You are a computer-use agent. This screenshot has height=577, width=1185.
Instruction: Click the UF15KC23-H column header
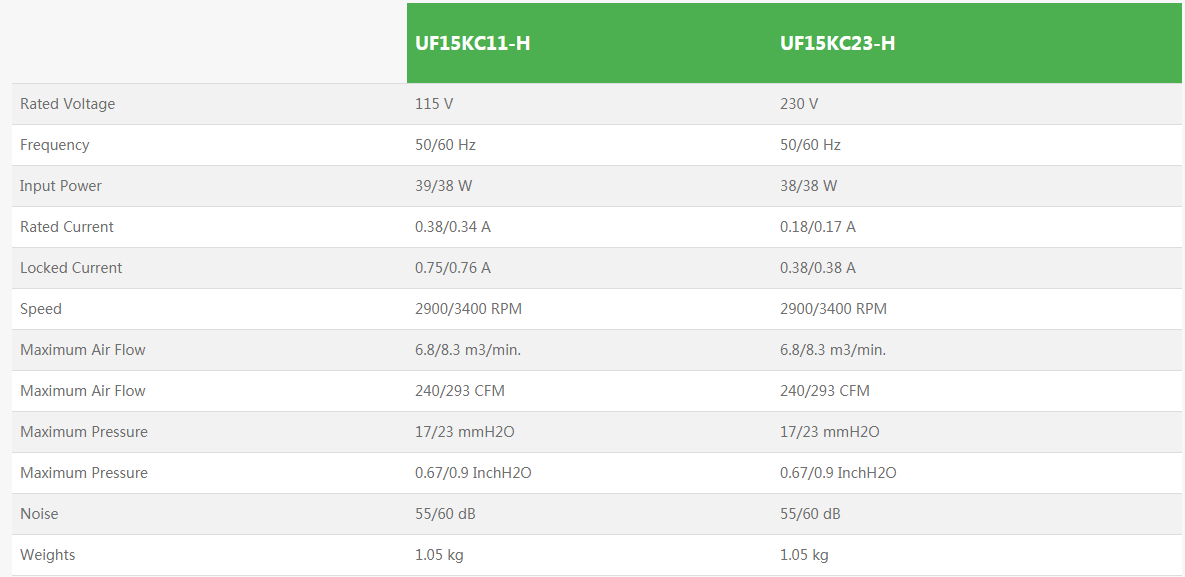pos(837,44)
